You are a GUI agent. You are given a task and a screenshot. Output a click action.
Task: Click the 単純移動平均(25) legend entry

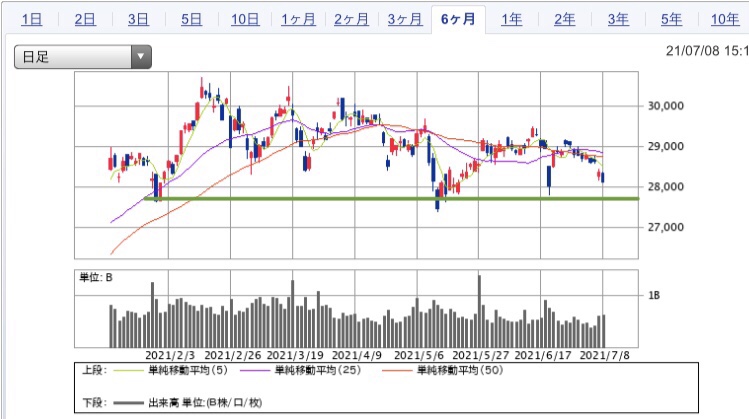tap(318, 370)
